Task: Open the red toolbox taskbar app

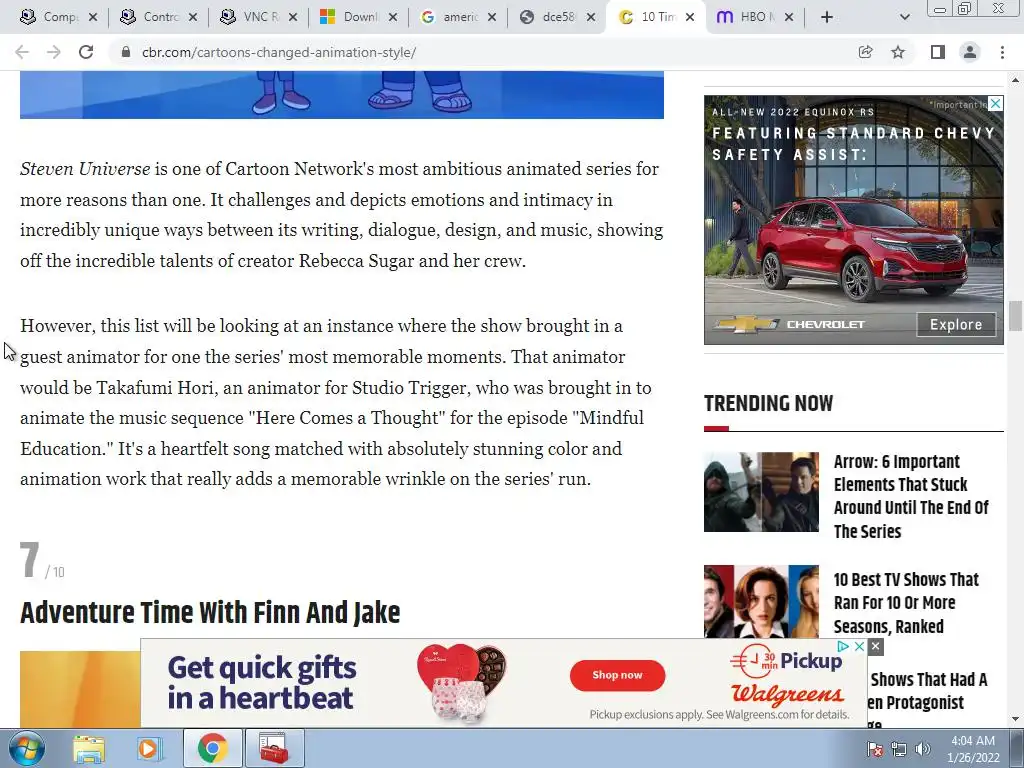Action: point(274,748)
